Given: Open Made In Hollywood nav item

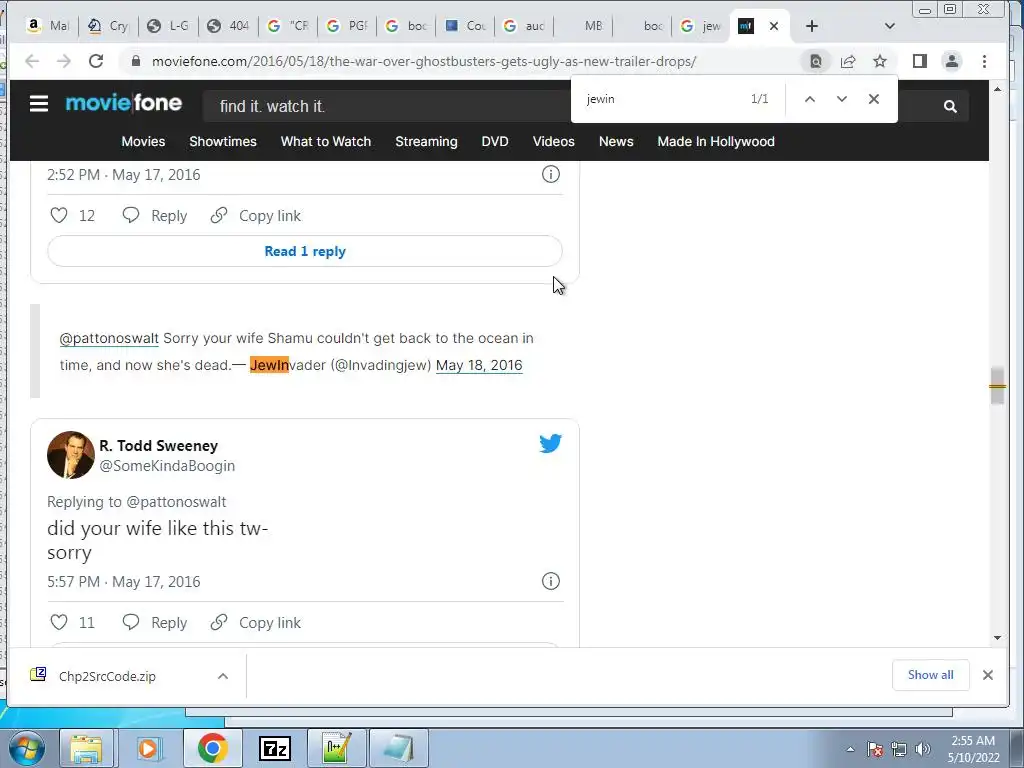Looking at the screenshot, I should tap(716, 142).
